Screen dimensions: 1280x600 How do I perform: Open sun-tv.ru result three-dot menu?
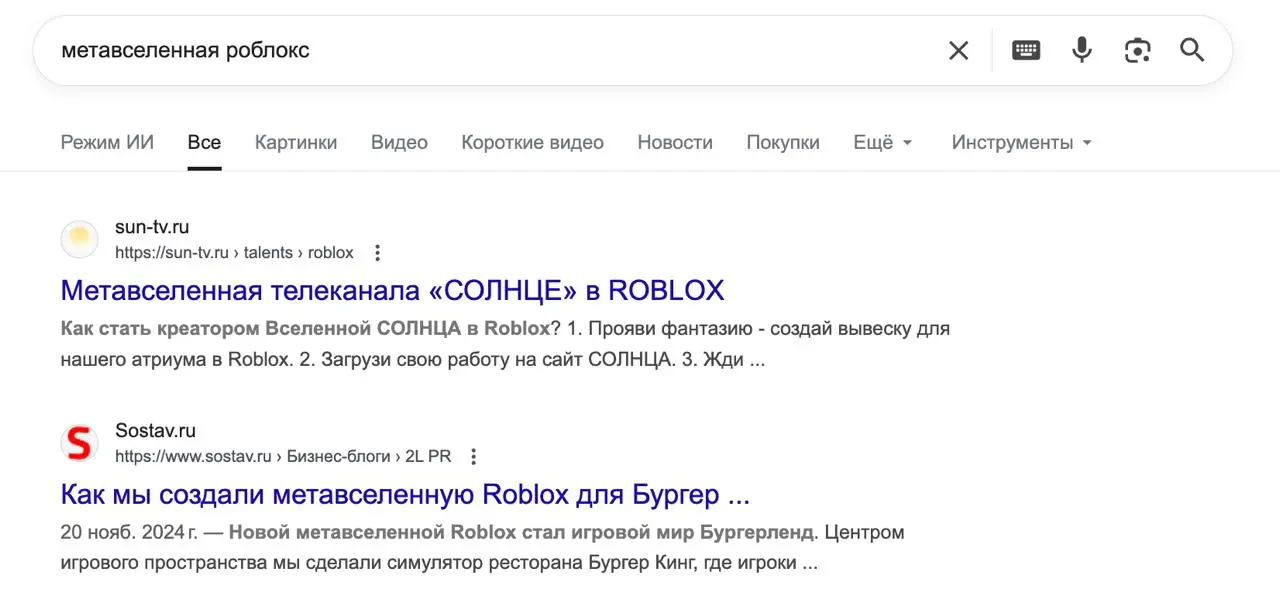pos(377,253)
